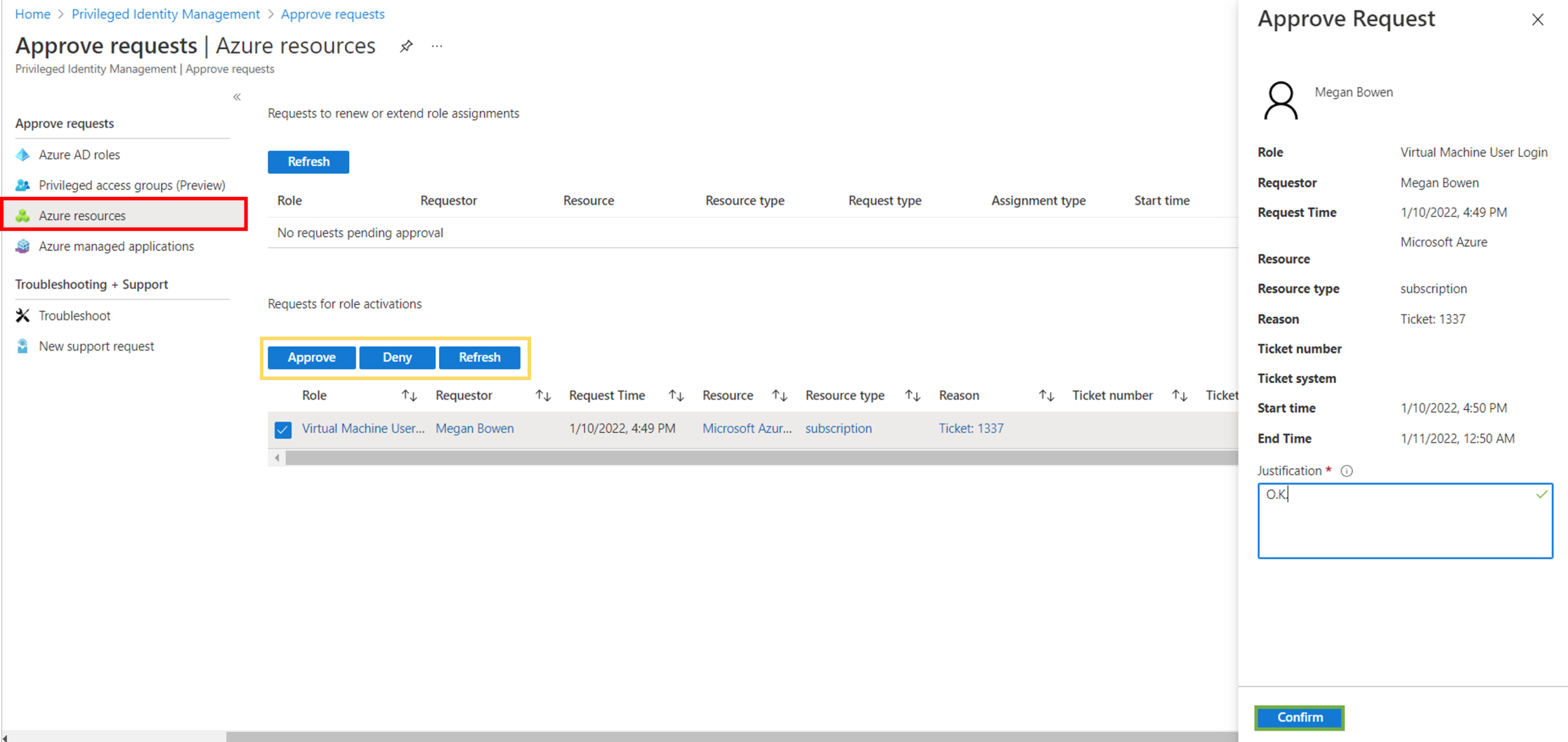Sort the table by Role column
This screenshot has width=1568, height=742.
point(409,396)
